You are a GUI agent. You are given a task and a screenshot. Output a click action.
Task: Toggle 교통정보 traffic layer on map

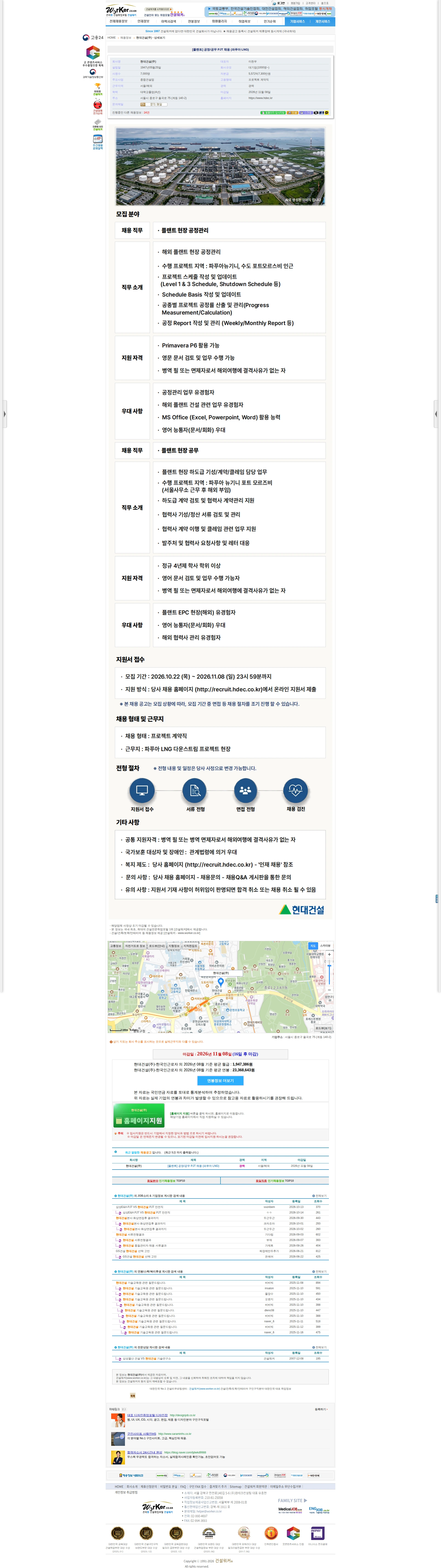point(116,946)
